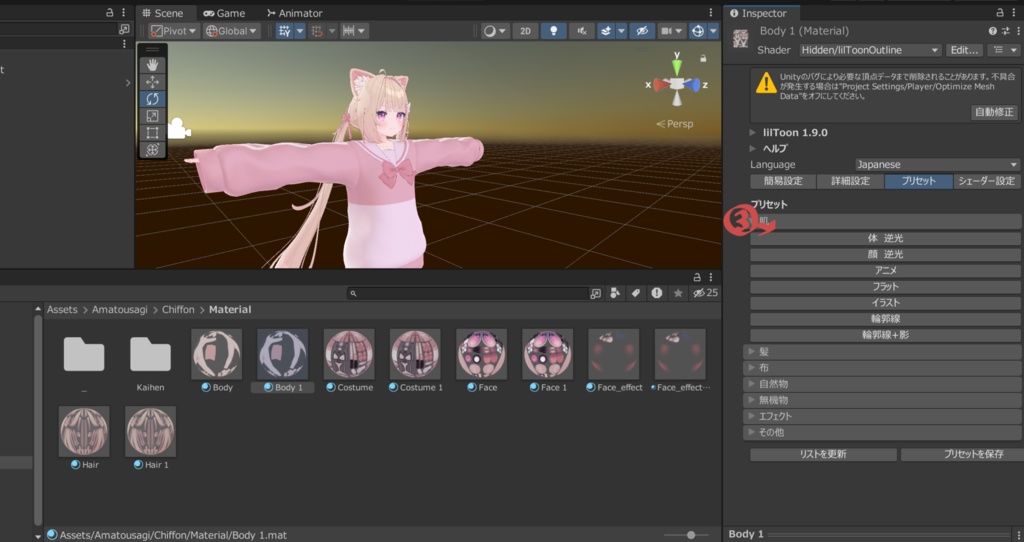Adjust Project thumbnail size slider

coord(690,535)
